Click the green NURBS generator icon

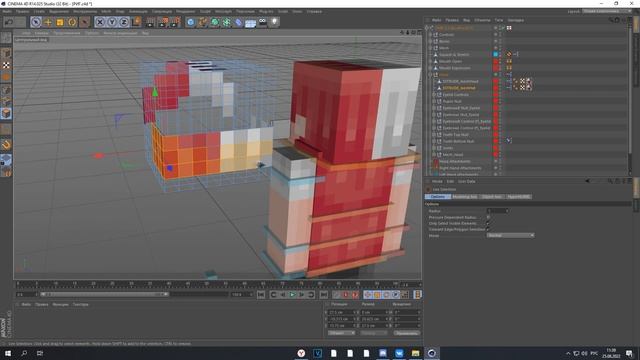tap(215, 22)
